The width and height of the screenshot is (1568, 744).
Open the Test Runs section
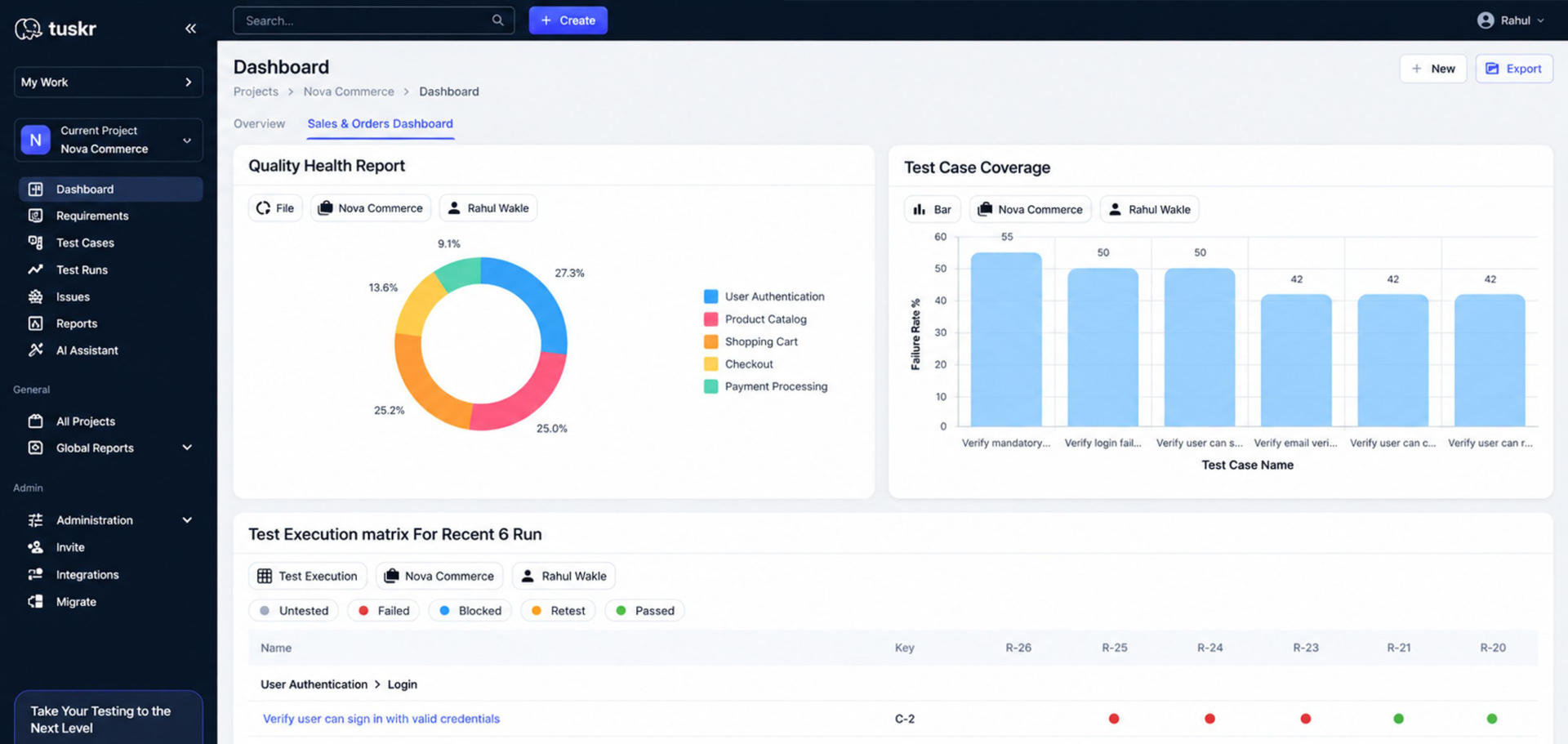[82, 270]
